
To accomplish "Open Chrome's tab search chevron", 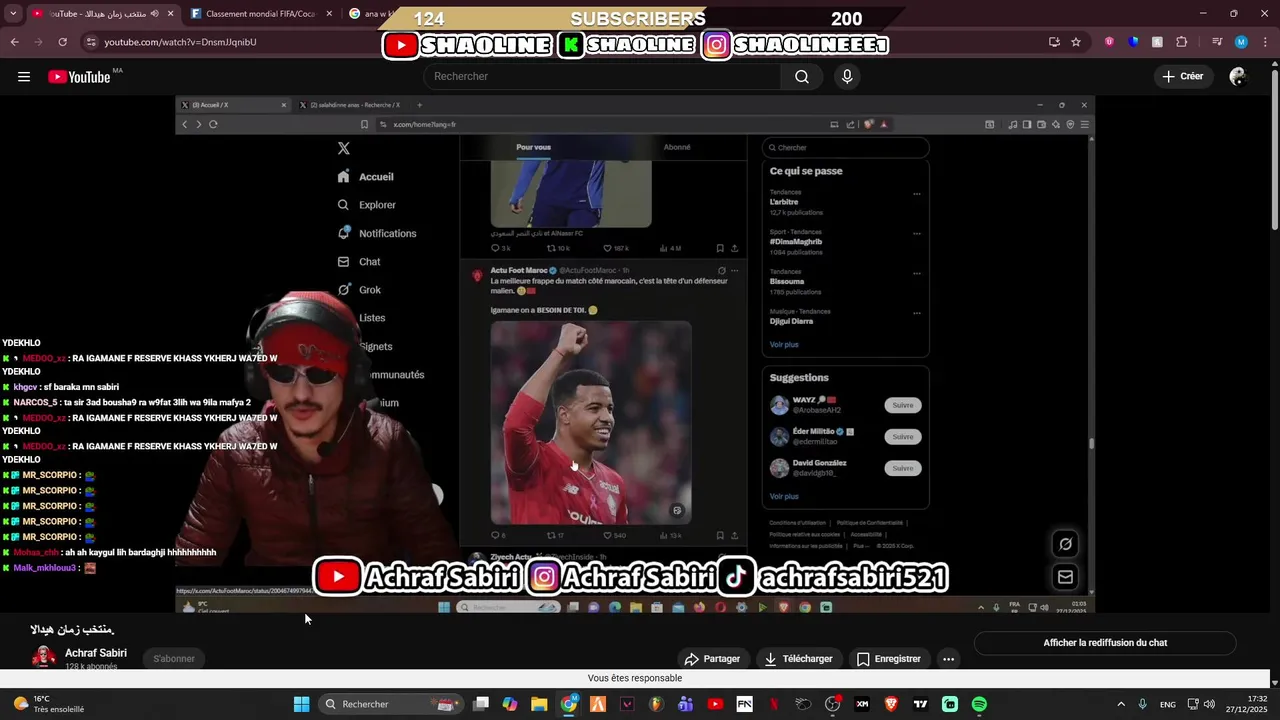I will (x=14, y=14).
